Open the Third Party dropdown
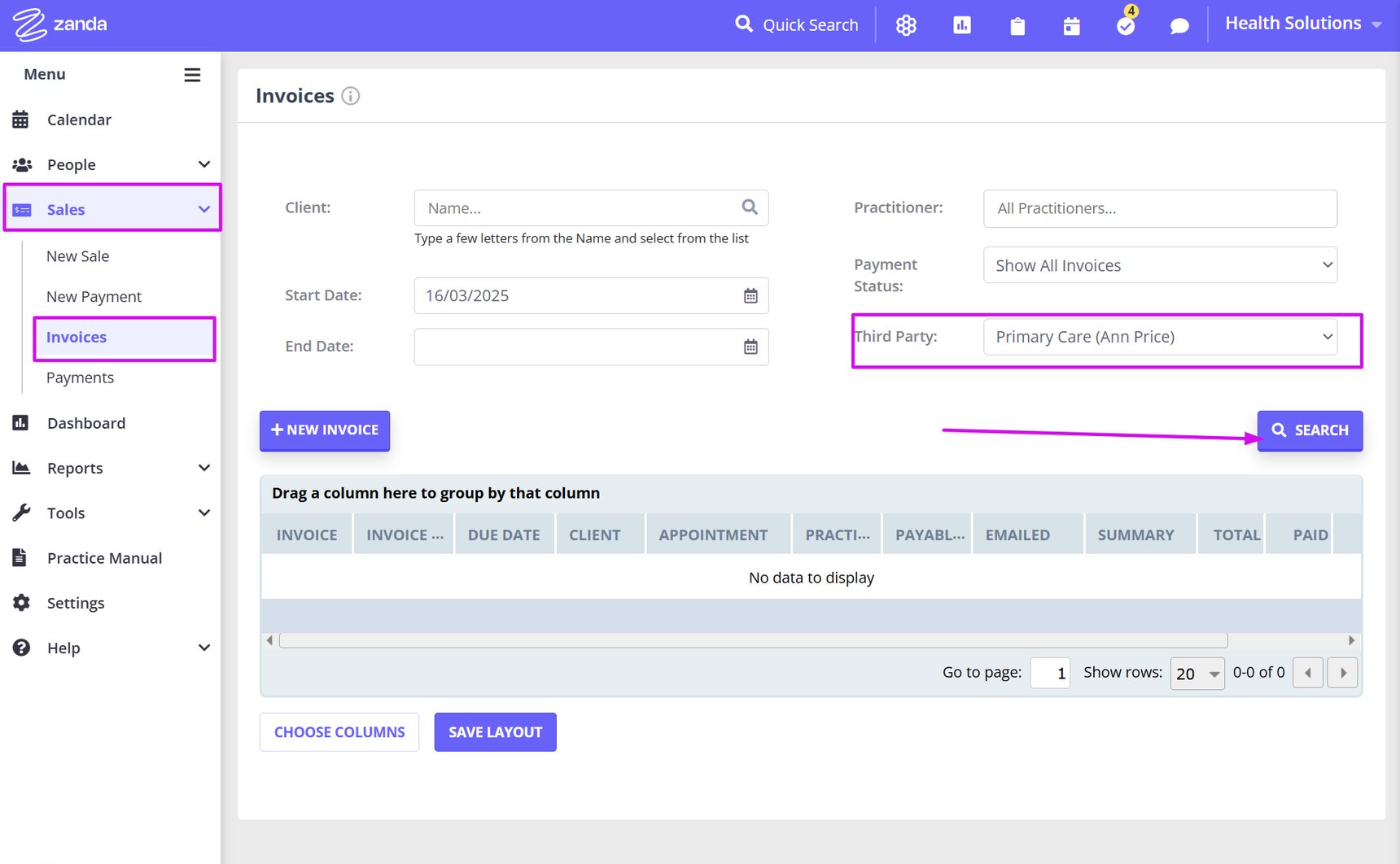This screenshot has width=1400, height=864. 1159,336
